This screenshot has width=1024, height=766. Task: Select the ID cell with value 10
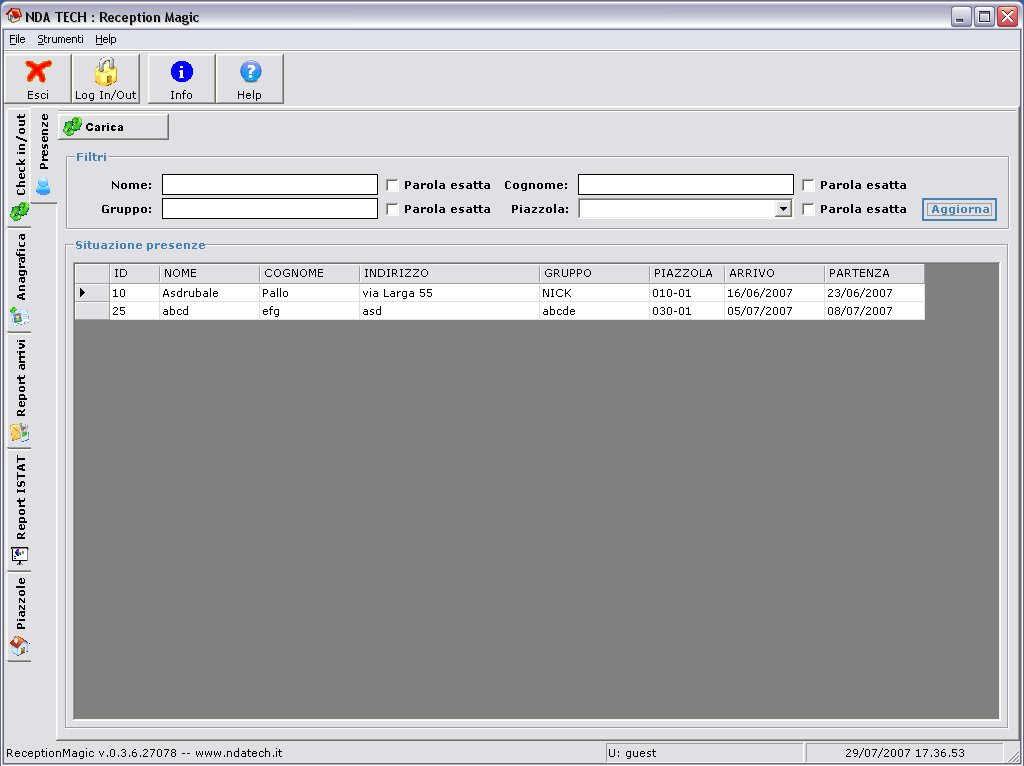pos(134,293)
